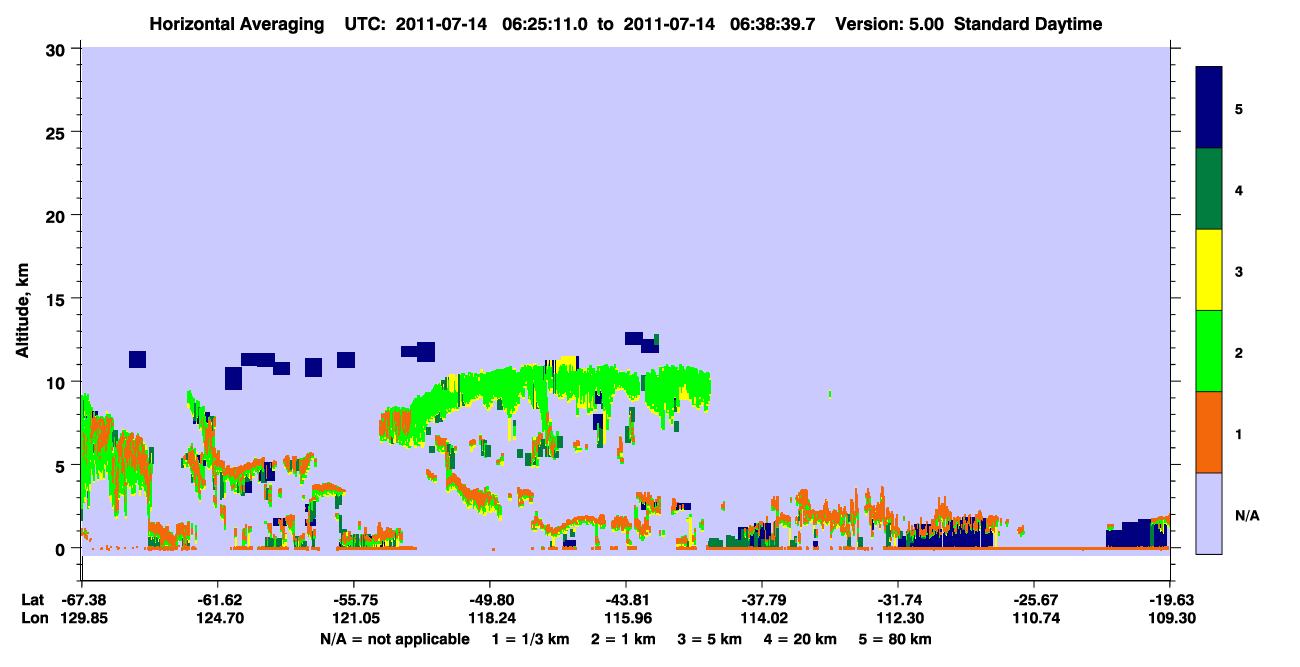Click longitude value 129.85
The width and height of the screenshot is (1300, 667).
coord(82,618)
